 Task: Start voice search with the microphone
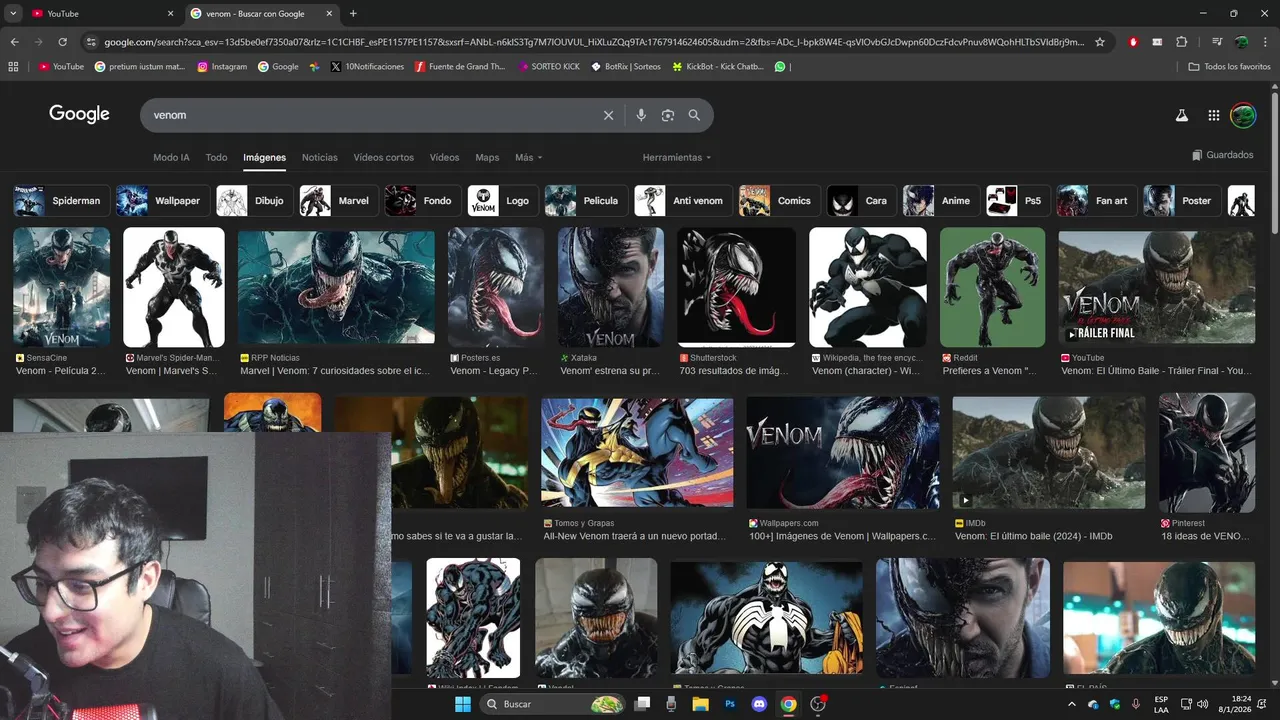tap(641, 115)
